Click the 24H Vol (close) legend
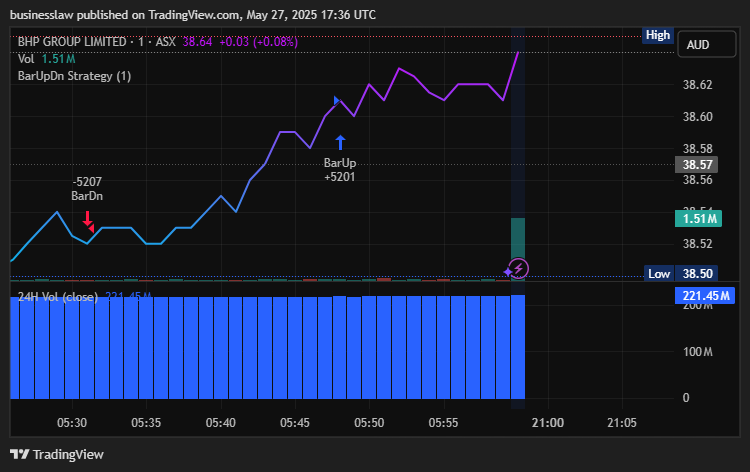Viewport: 750px width, 472px height. point(58,297)
